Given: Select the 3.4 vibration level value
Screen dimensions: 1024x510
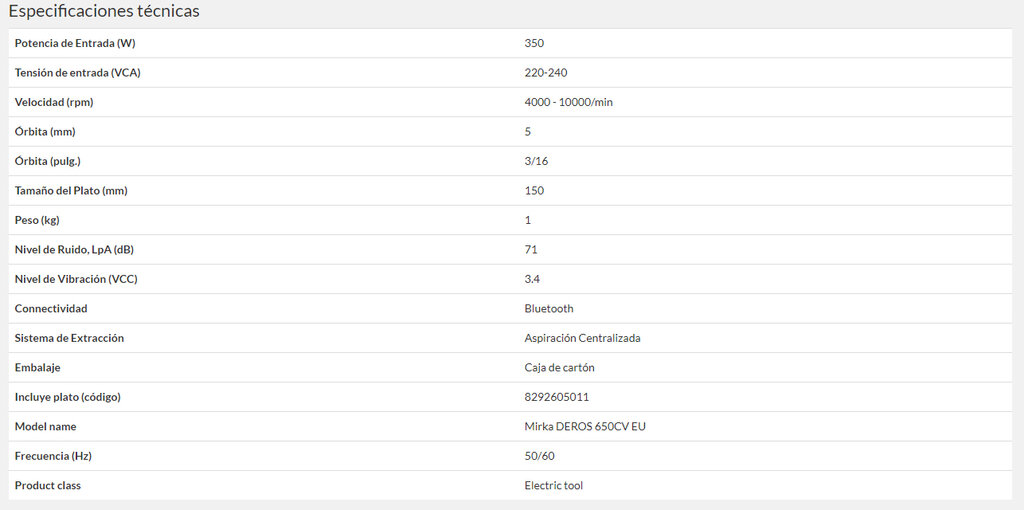Looking at the screenshot, I should pos(532,279).
